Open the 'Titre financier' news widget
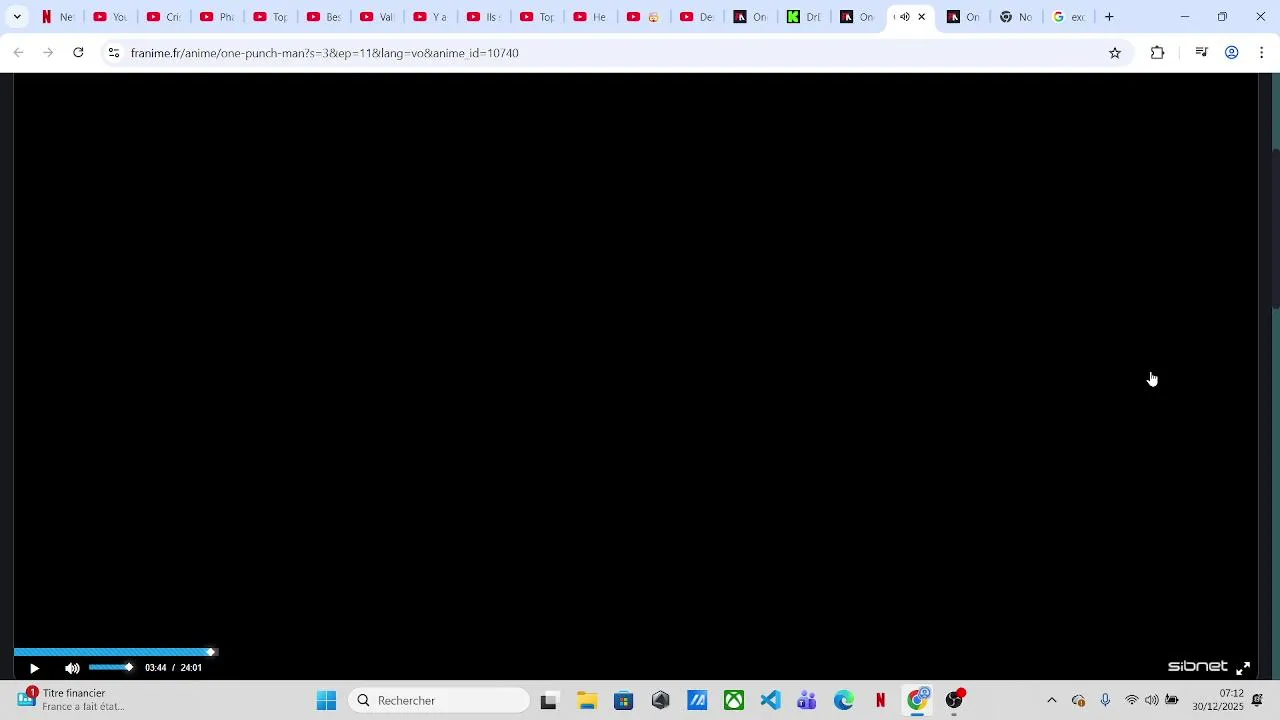This screenshot has width=1280, height=720. 70,700
